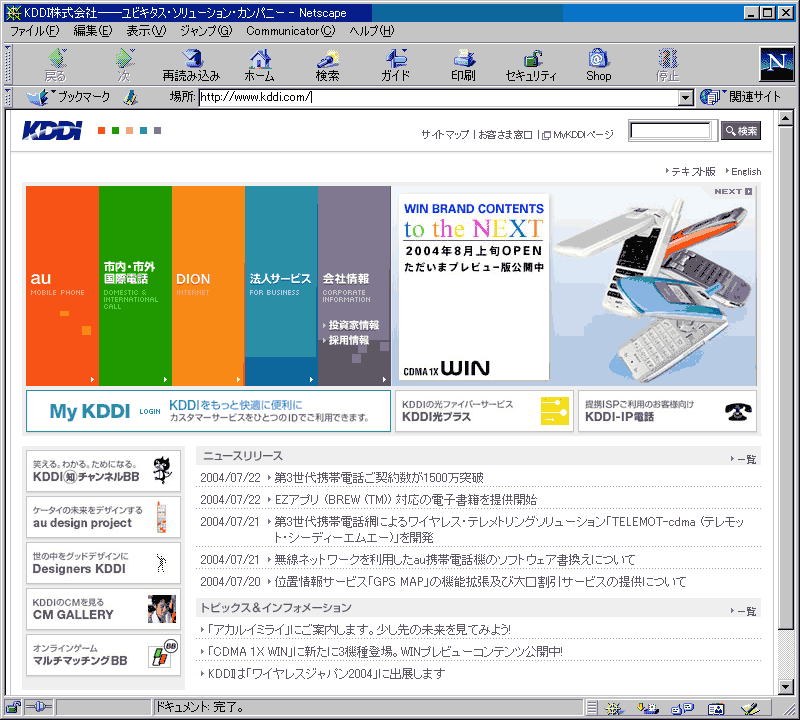Screen dimensions: 800x720
Task: Expand the au MOBILE PHONE panel
Action: coord(62,286)
